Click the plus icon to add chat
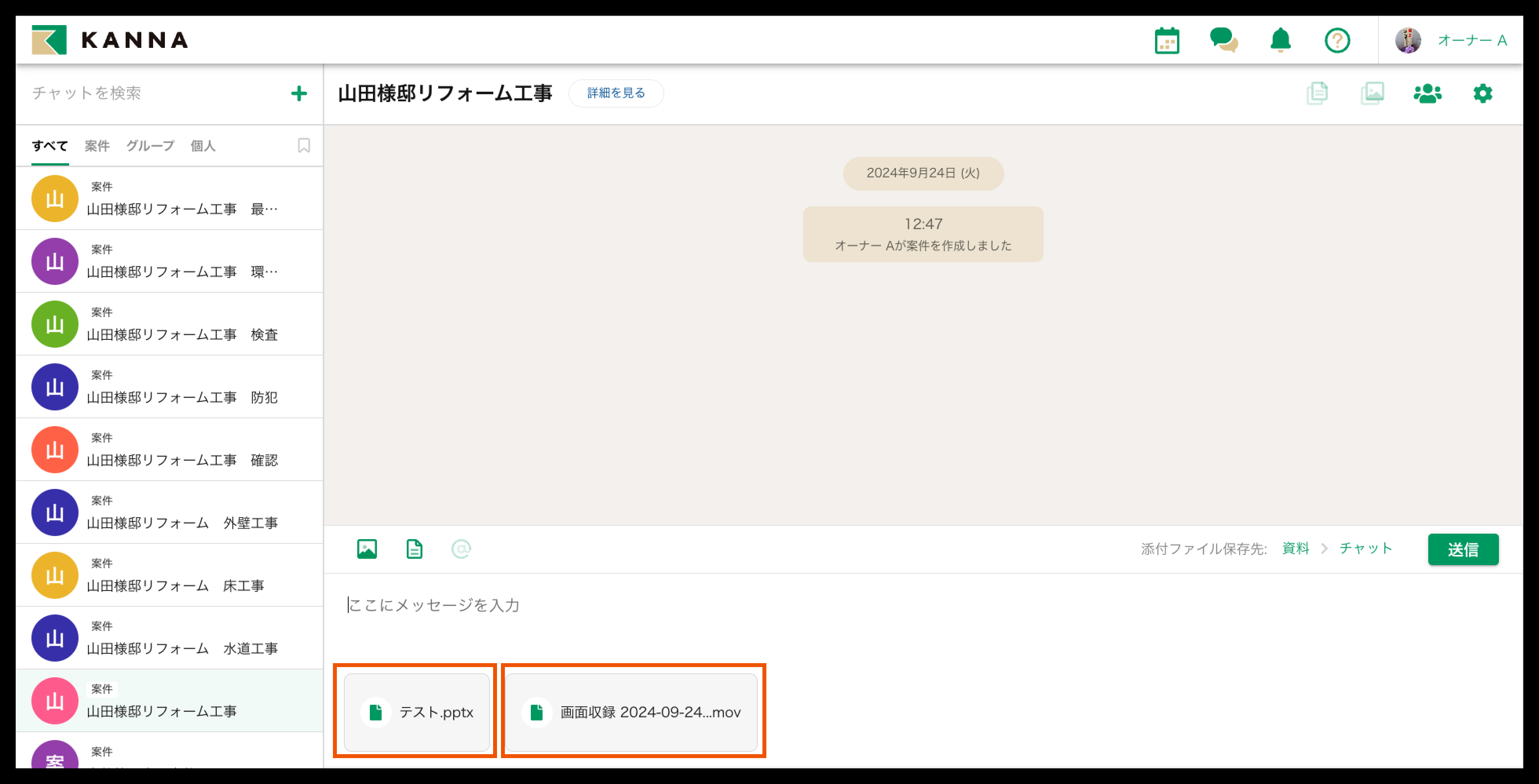The height and width of the screenshot is (784, 1539). click(x=299, y=93)
